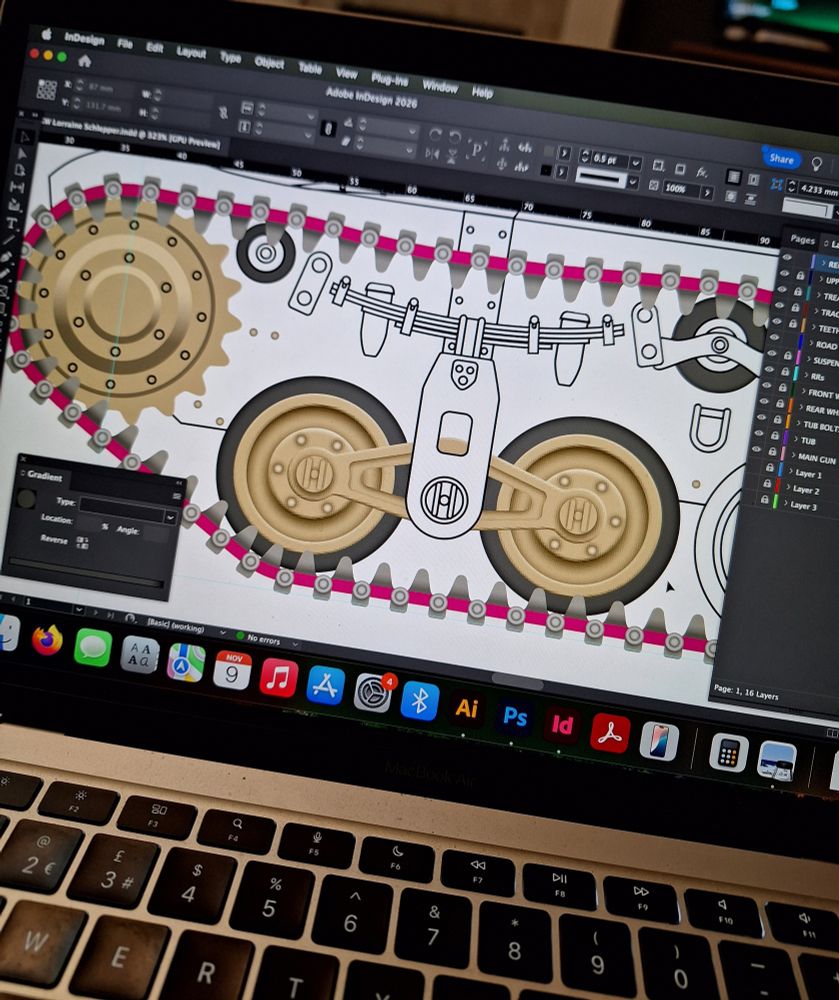Hide the MAIN GUN layer

(x=757, y=450)
